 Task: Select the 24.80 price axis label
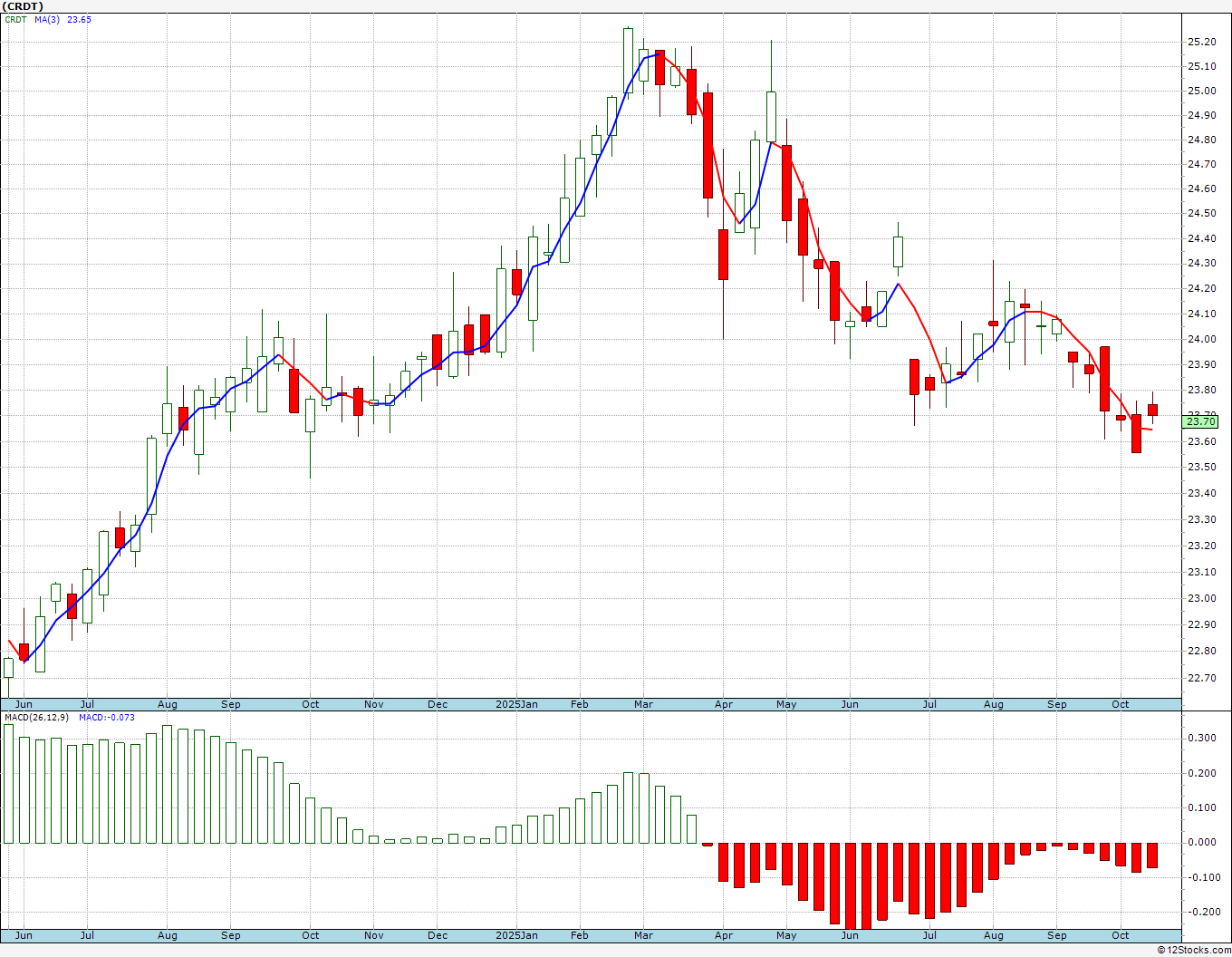coord(1201,140)
